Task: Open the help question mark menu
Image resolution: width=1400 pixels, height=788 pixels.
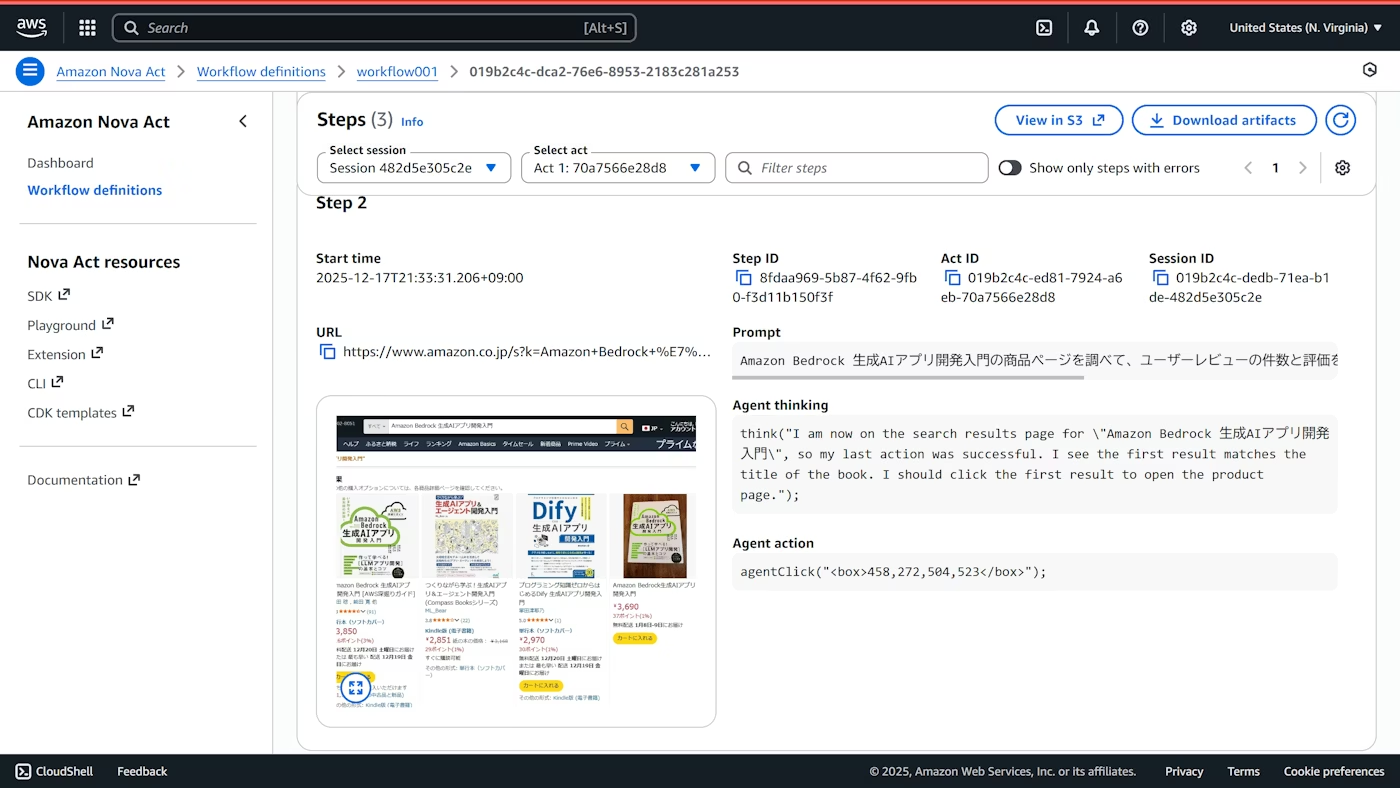Action: pyautogui.click(x=1140, y=28)
